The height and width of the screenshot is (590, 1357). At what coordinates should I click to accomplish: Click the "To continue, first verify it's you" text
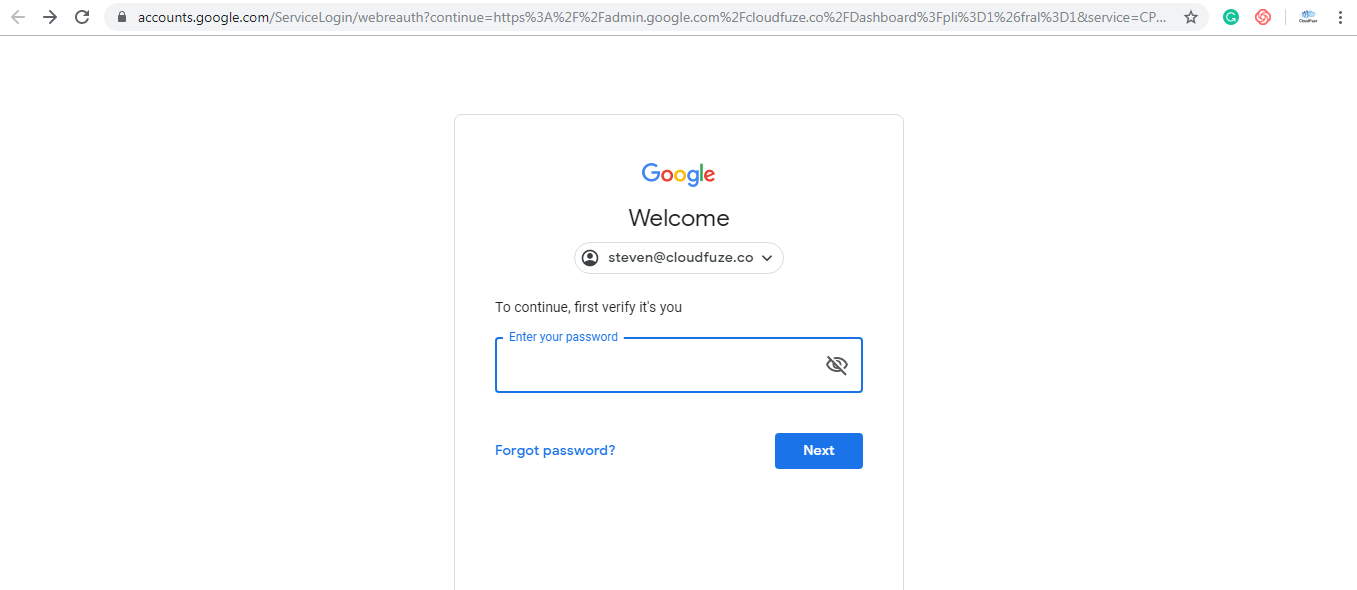point(588,307)
